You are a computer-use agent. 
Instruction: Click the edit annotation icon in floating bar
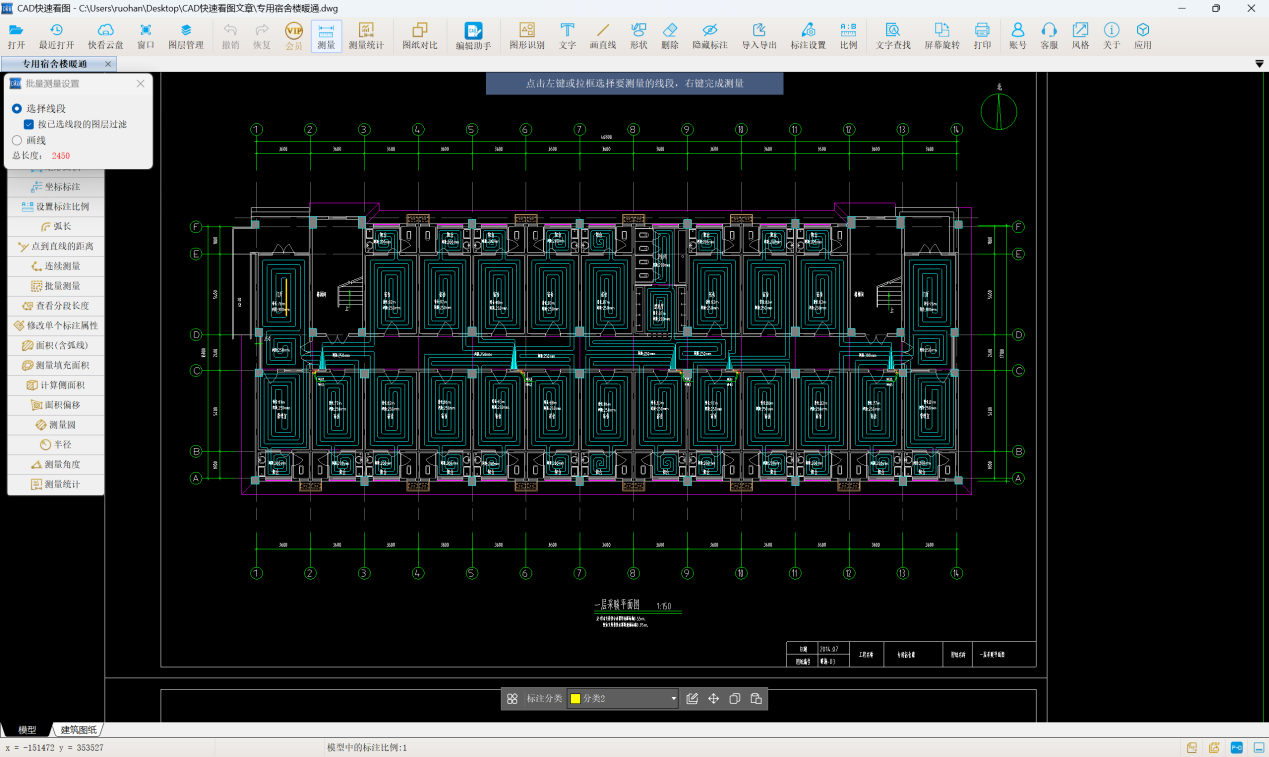tap(692, 699)
